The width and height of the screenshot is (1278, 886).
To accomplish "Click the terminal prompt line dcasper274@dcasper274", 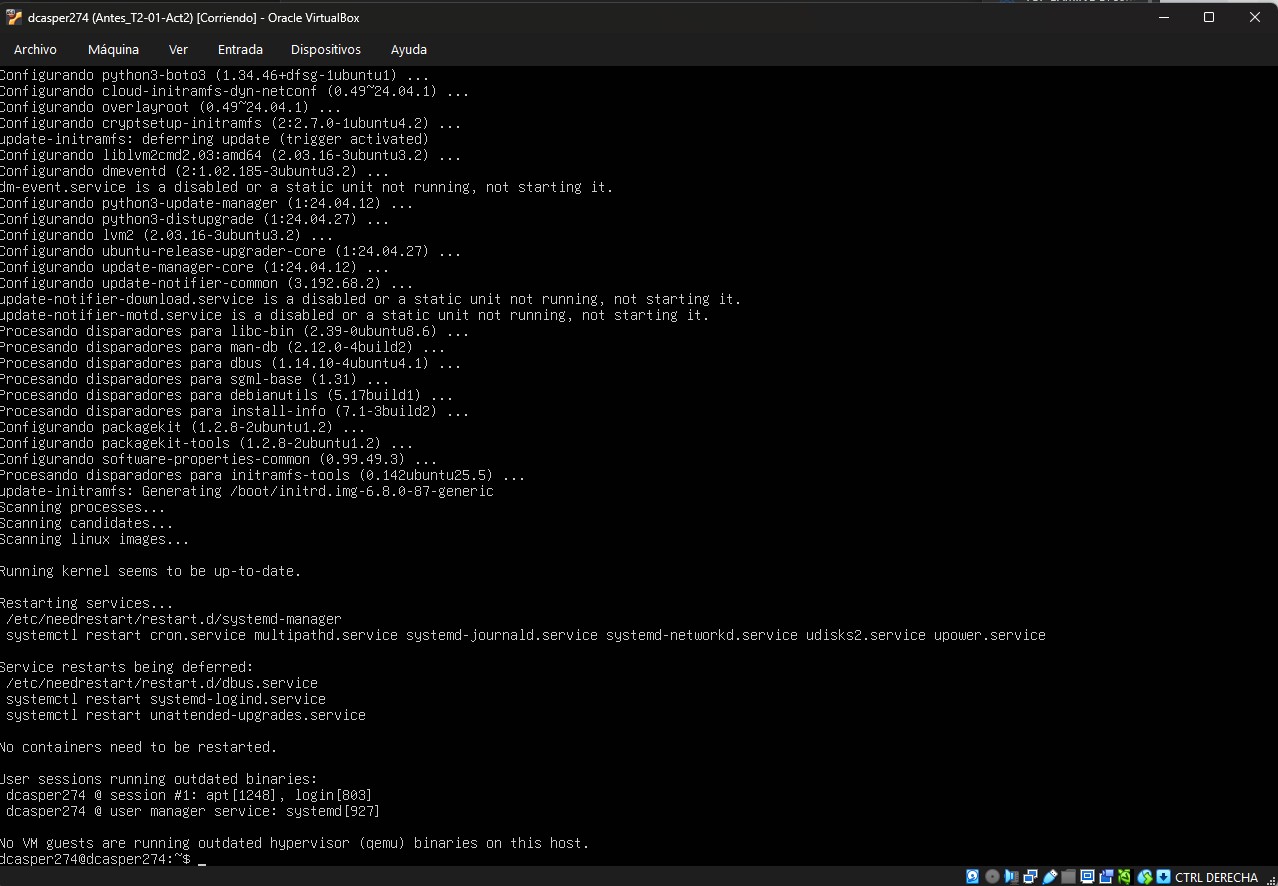I will click(95, 859).
